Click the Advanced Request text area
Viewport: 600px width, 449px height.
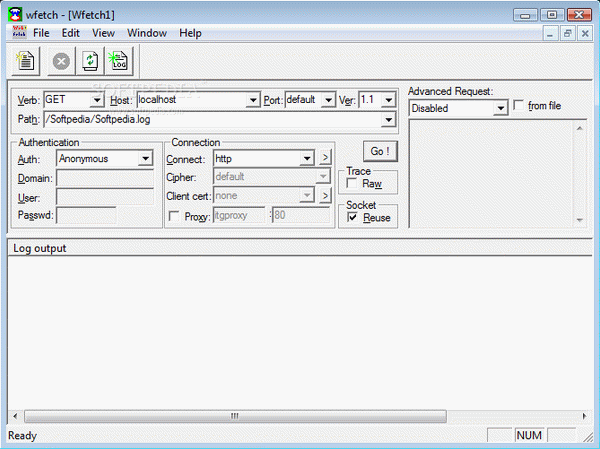(x=491, y=174)
